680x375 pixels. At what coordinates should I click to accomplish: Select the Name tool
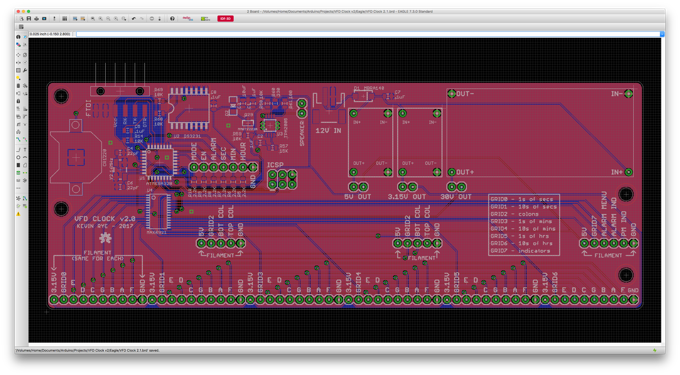[18, 109]
